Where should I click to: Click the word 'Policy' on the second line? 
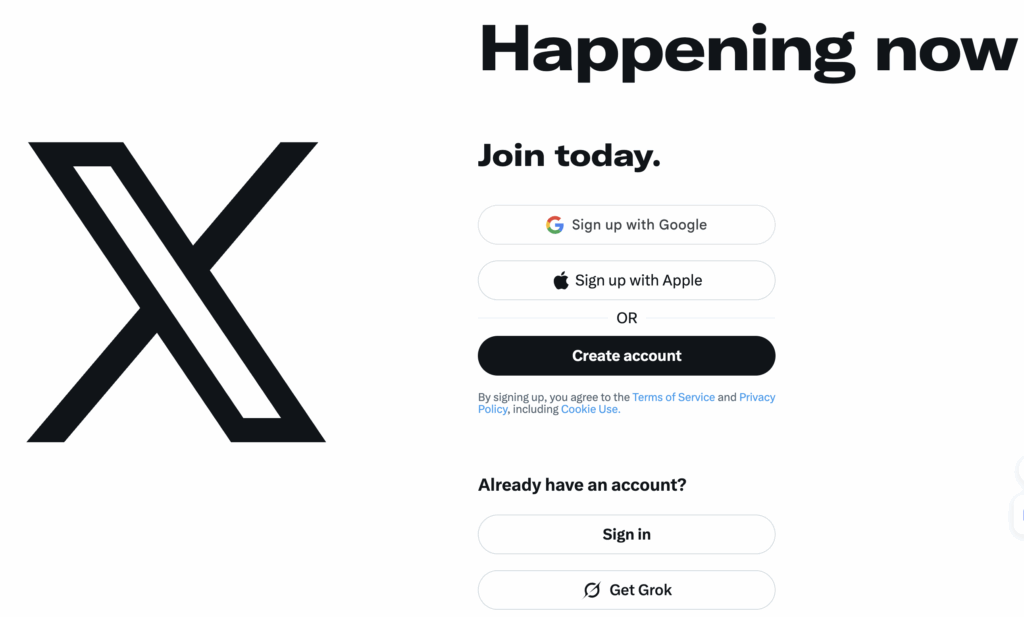[x=492, y=409]
